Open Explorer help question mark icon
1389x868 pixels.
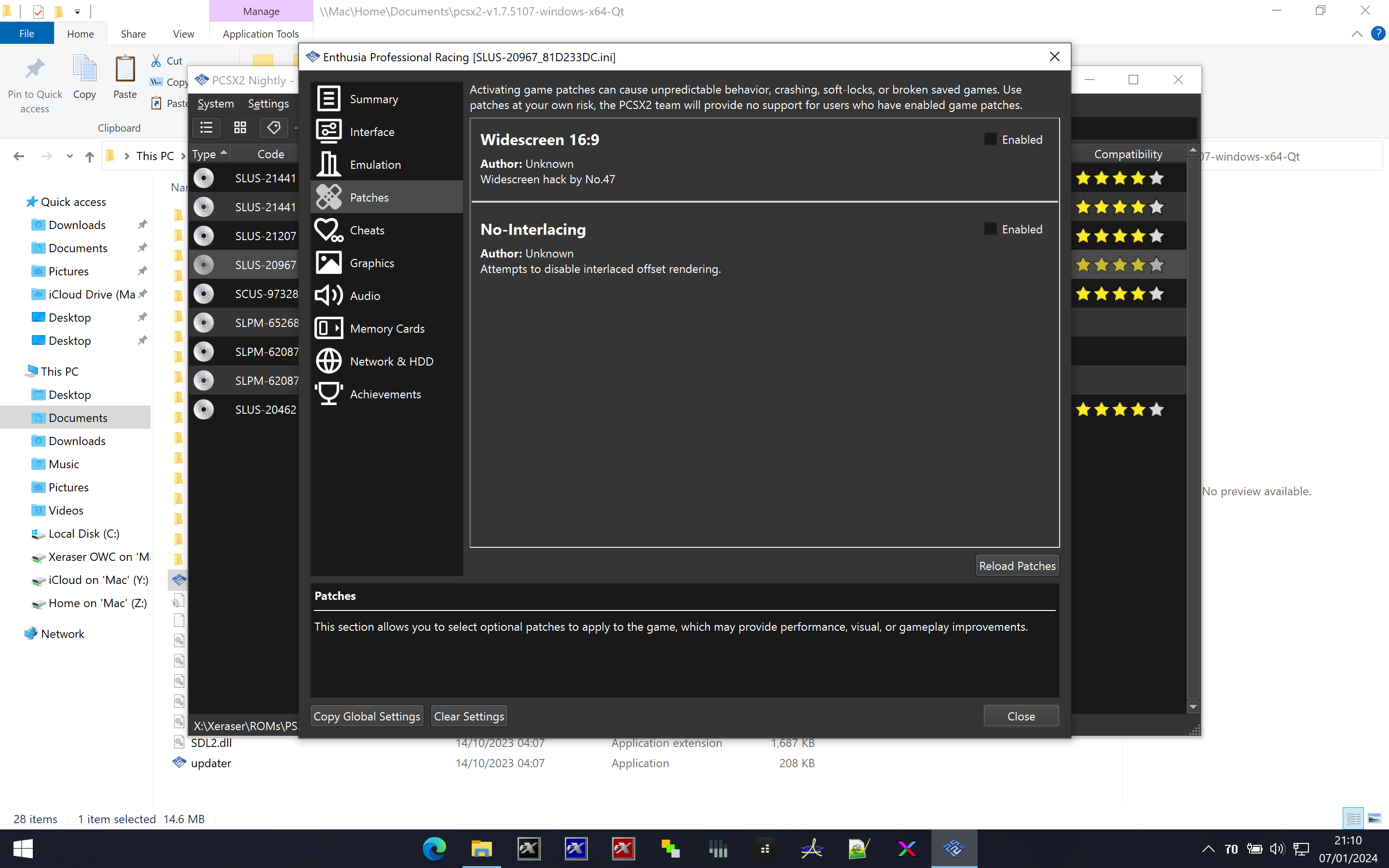click(1377, 33)
